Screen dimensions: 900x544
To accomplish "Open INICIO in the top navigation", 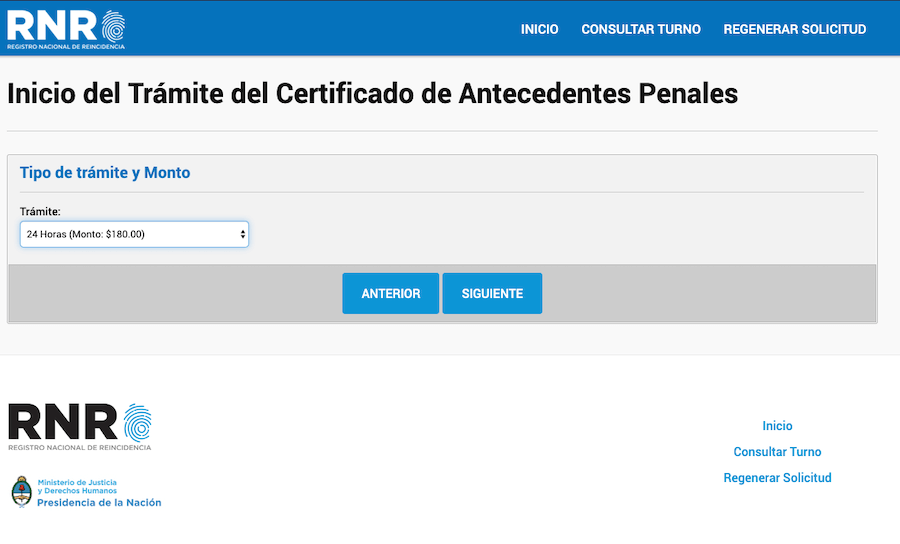I will coord(539,29).
